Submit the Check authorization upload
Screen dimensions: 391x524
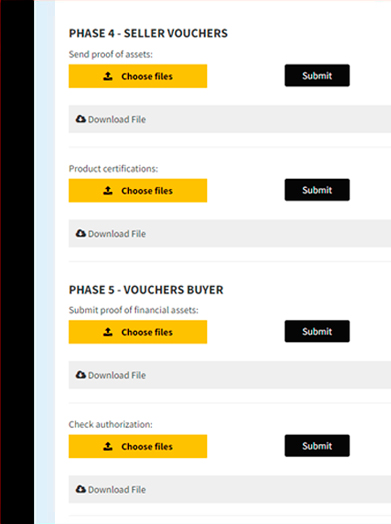point(317,445)
